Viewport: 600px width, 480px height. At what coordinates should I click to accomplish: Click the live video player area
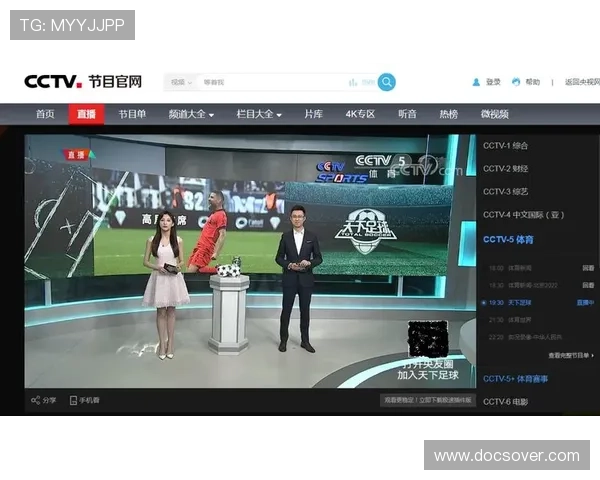250,261
